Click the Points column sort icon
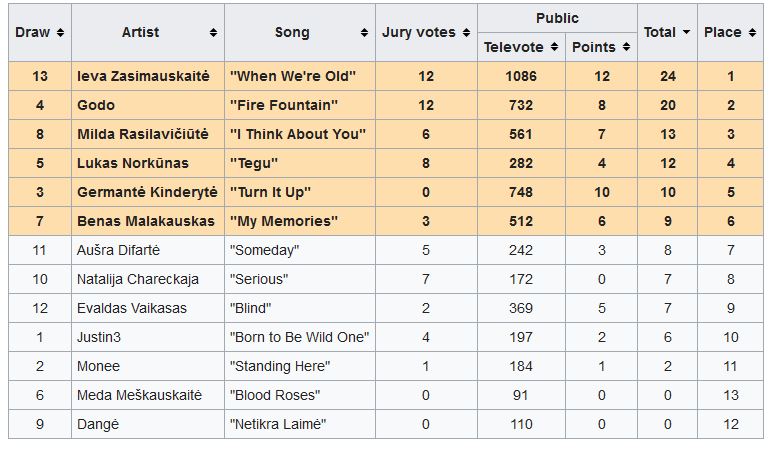Viewport: 777px width, 453px height. click(626, 47)
